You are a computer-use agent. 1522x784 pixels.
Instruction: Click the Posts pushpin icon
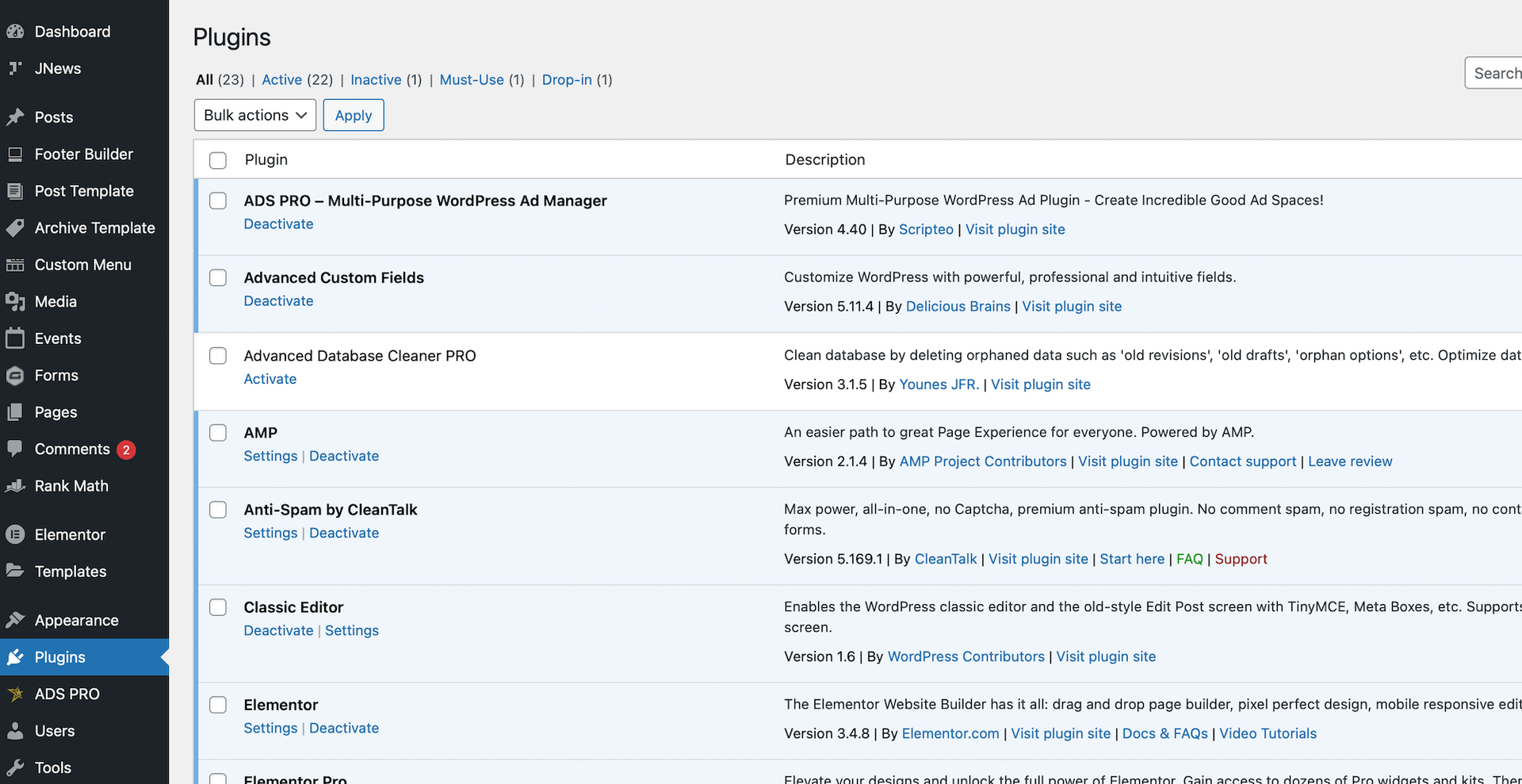pos(15,117)
